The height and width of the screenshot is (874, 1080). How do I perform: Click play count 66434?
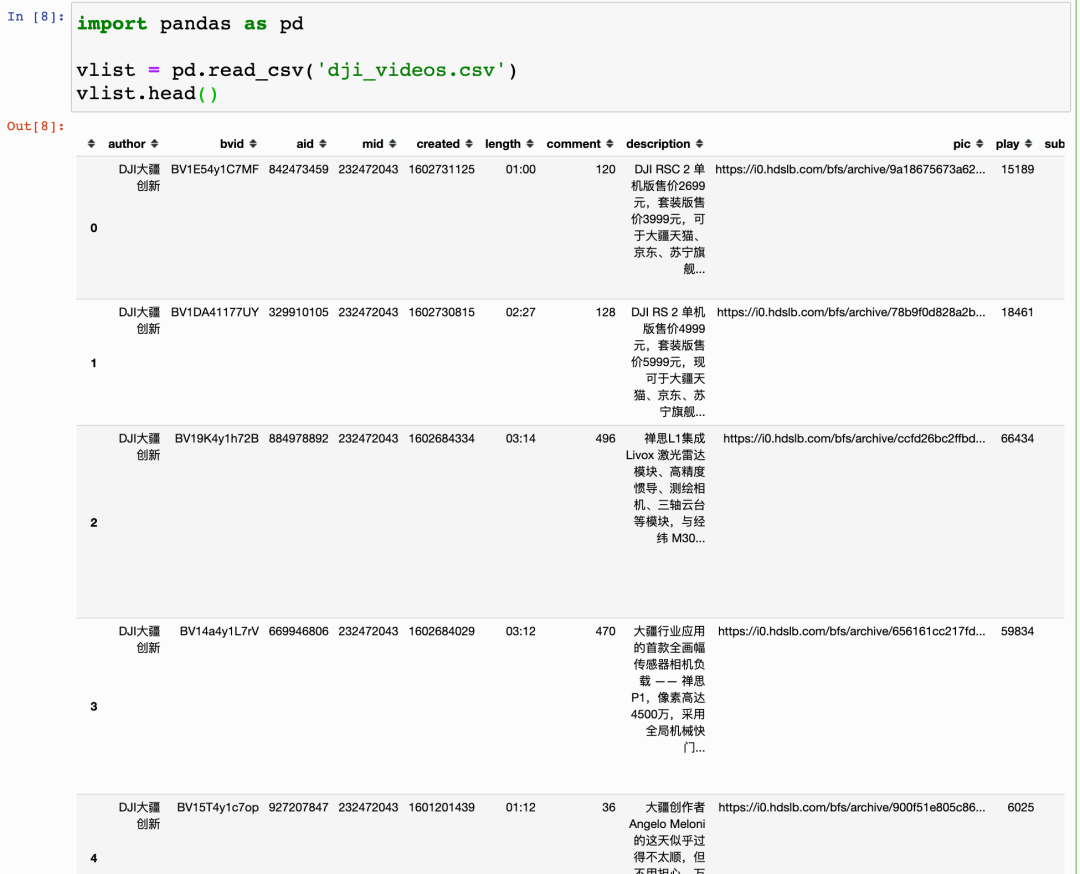pos(1017,439)
